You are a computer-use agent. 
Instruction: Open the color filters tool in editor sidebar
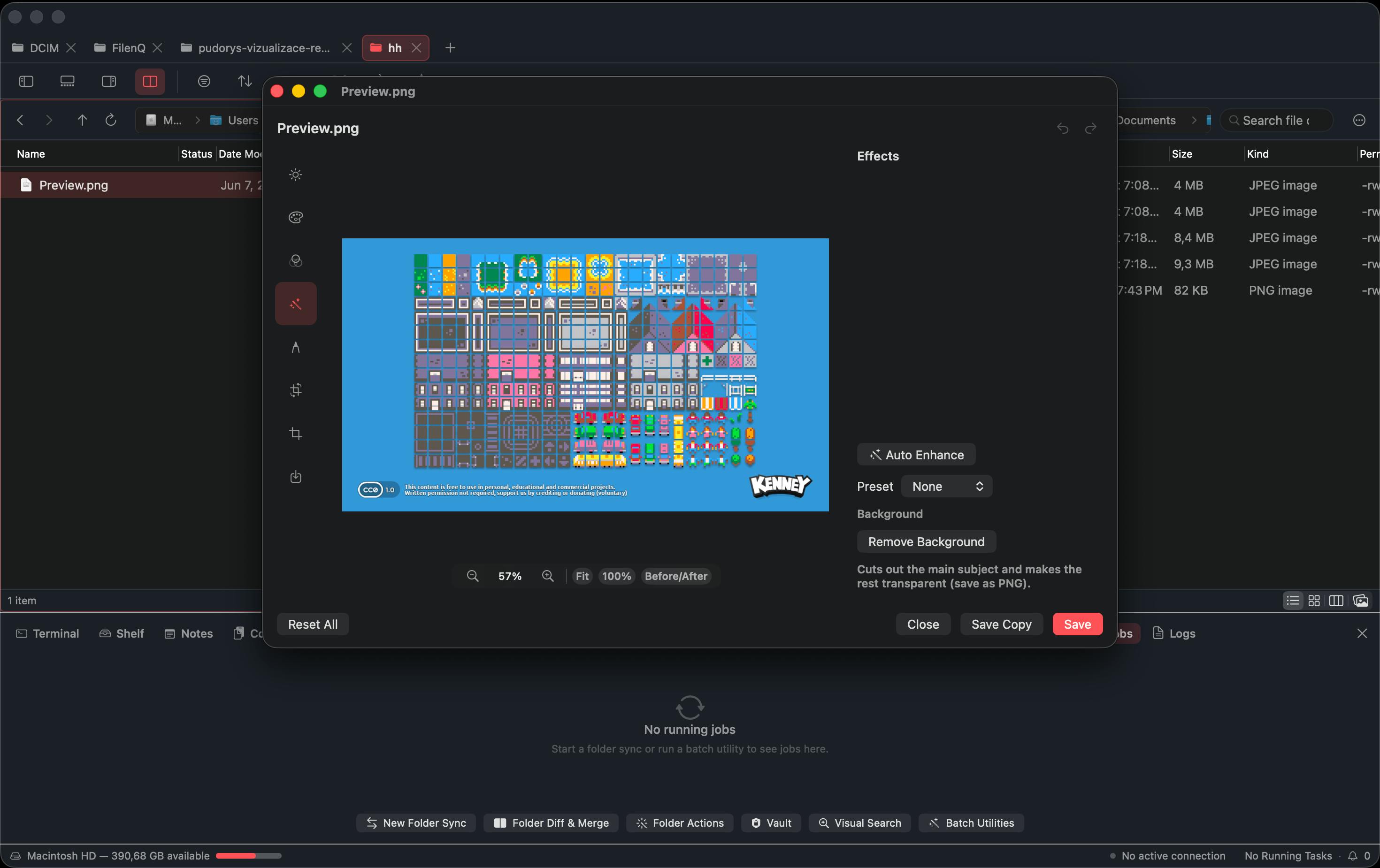296,261
